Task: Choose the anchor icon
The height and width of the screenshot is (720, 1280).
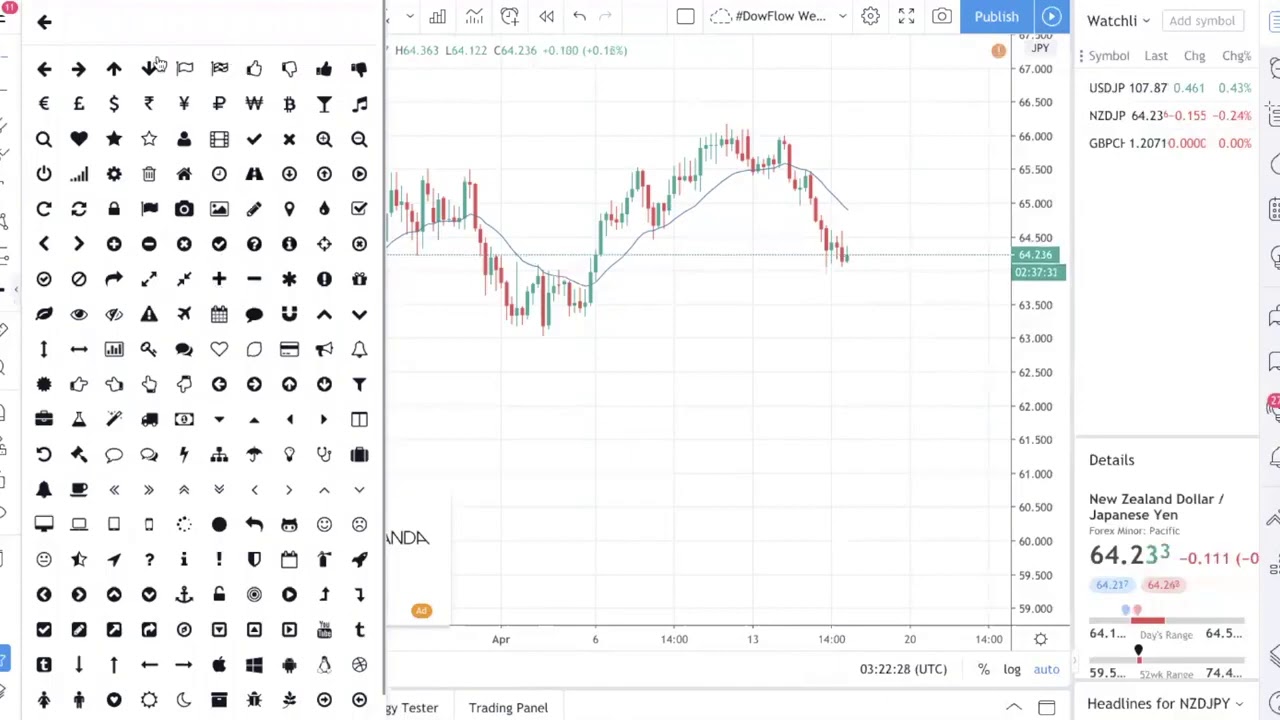Action: click(184, 594)
